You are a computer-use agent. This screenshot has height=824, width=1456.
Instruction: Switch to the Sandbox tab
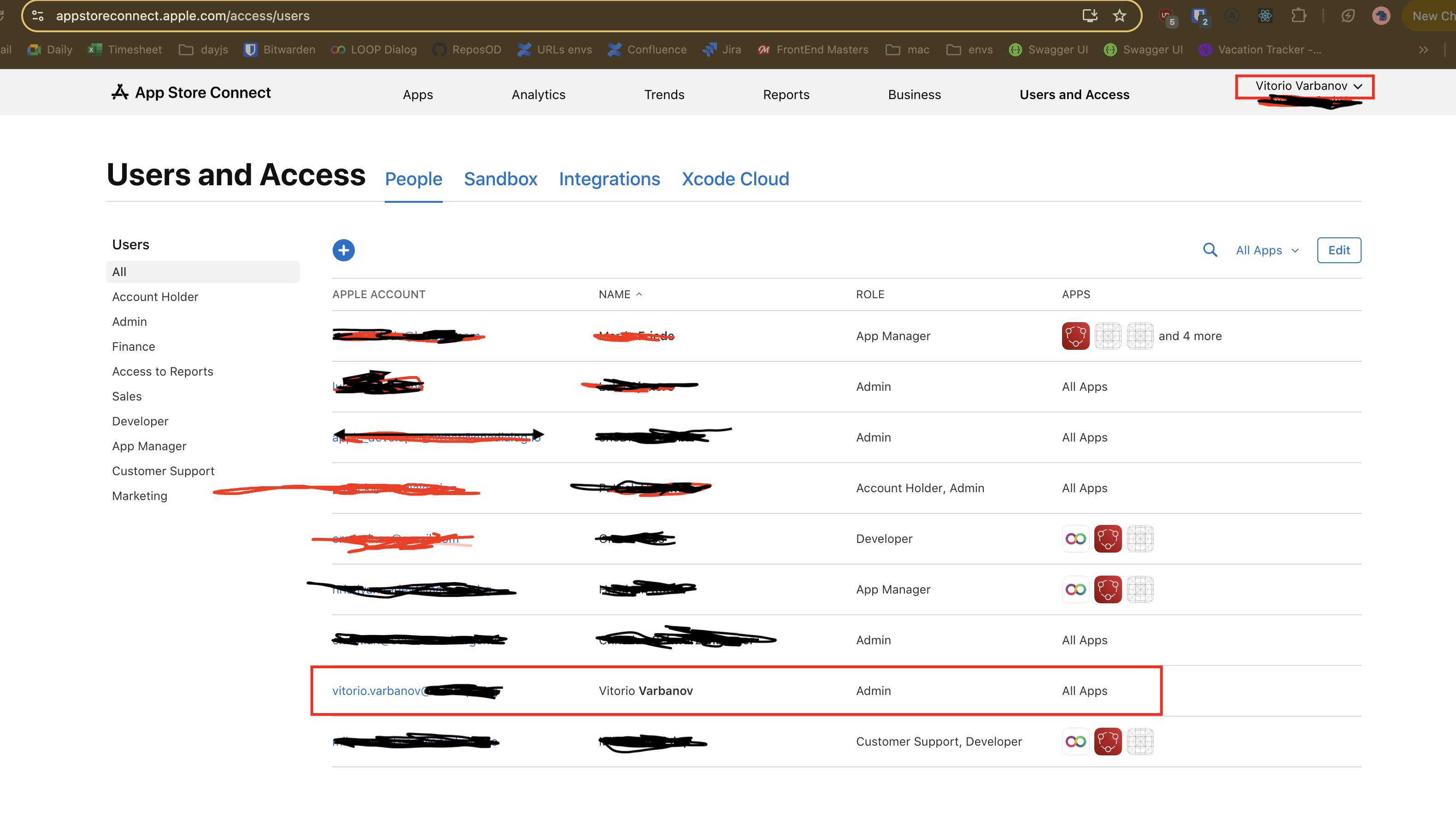point(500,179)
